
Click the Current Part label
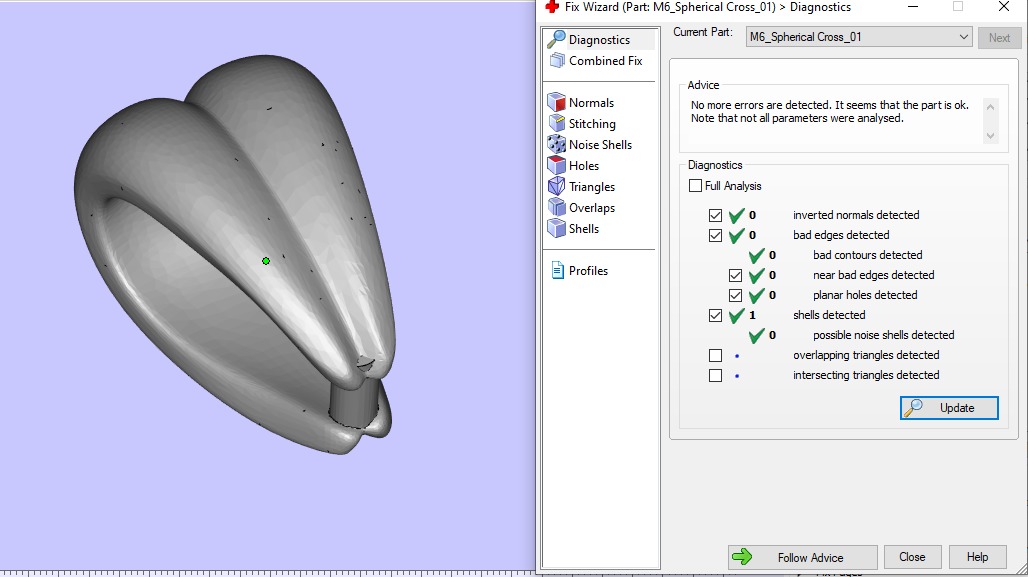pyautogui.click(x=703, y=32)
